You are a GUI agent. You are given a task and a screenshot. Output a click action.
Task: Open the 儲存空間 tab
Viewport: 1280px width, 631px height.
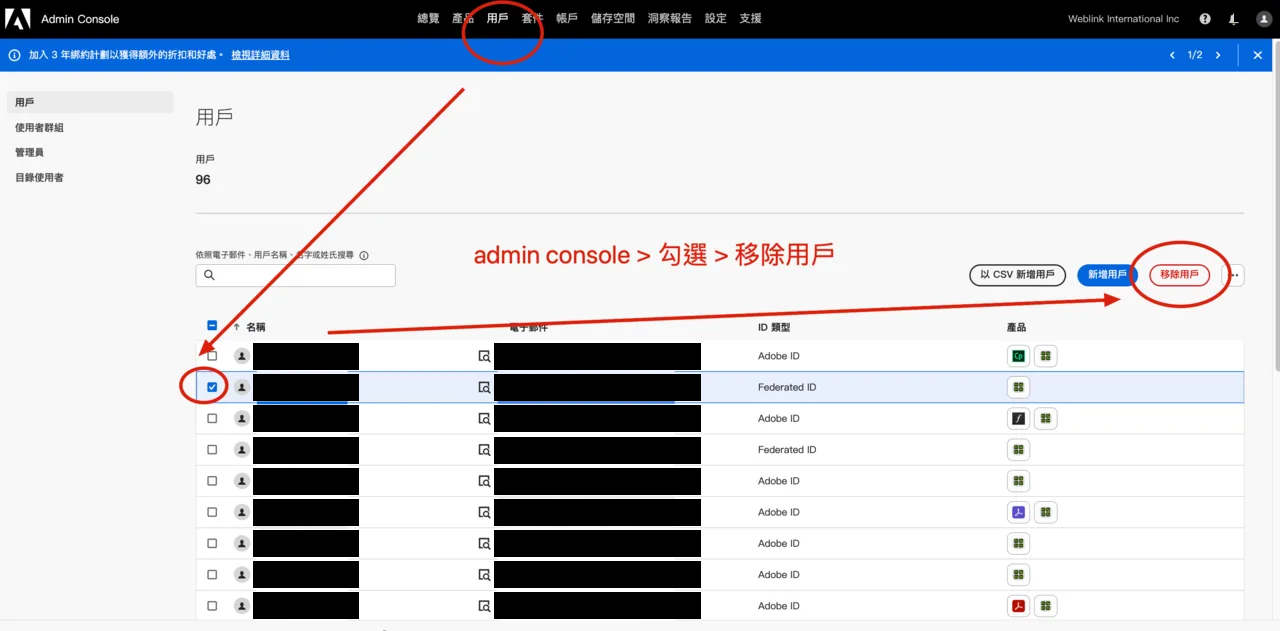click(613, 19)
